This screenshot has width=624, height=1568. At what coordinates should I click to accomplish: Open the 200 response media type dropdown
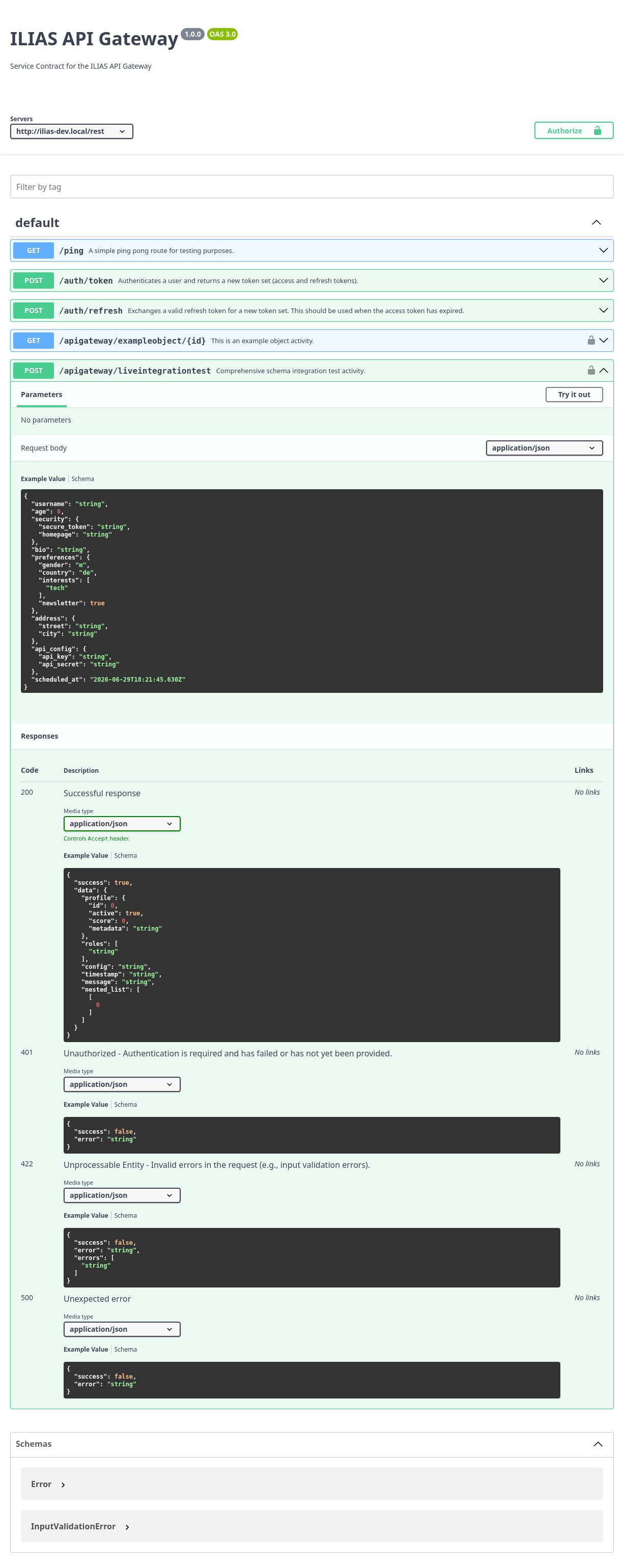point(122,824)
